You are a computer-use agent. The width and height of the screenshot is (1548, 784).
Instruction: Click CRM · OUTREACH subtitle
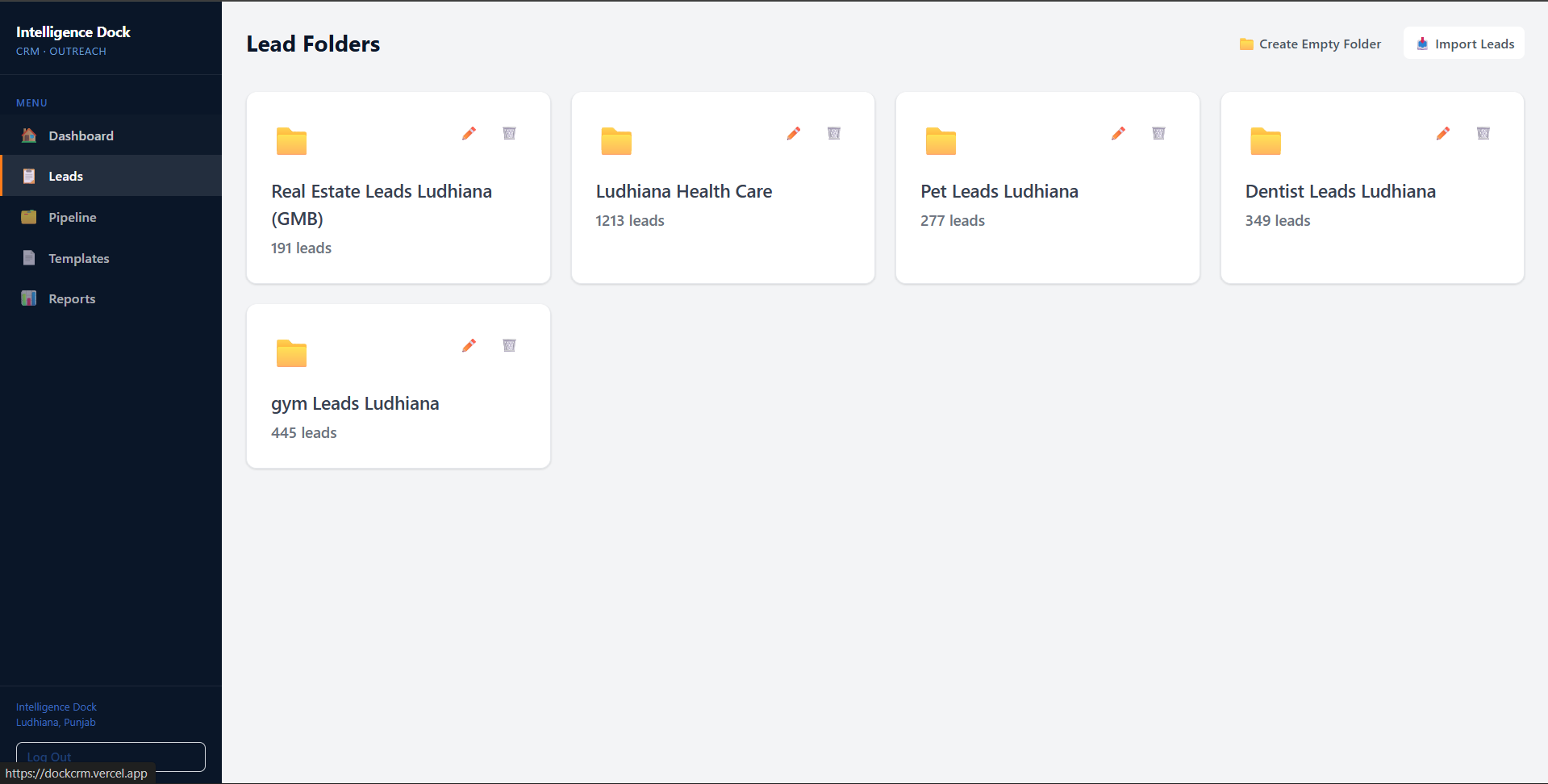click(x=61, y=51)
